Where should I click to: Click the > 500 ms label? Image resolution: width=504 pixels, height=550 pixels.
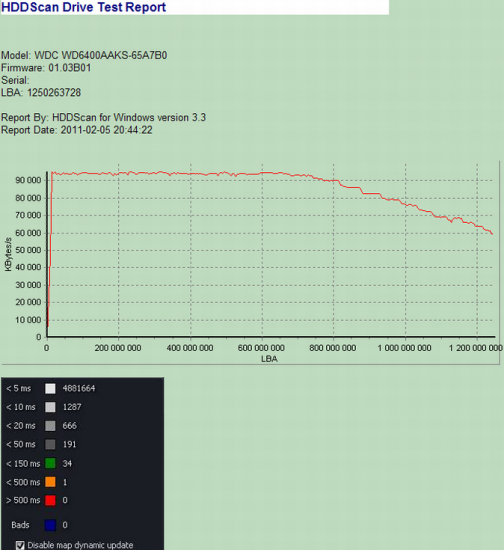[23, 500]
